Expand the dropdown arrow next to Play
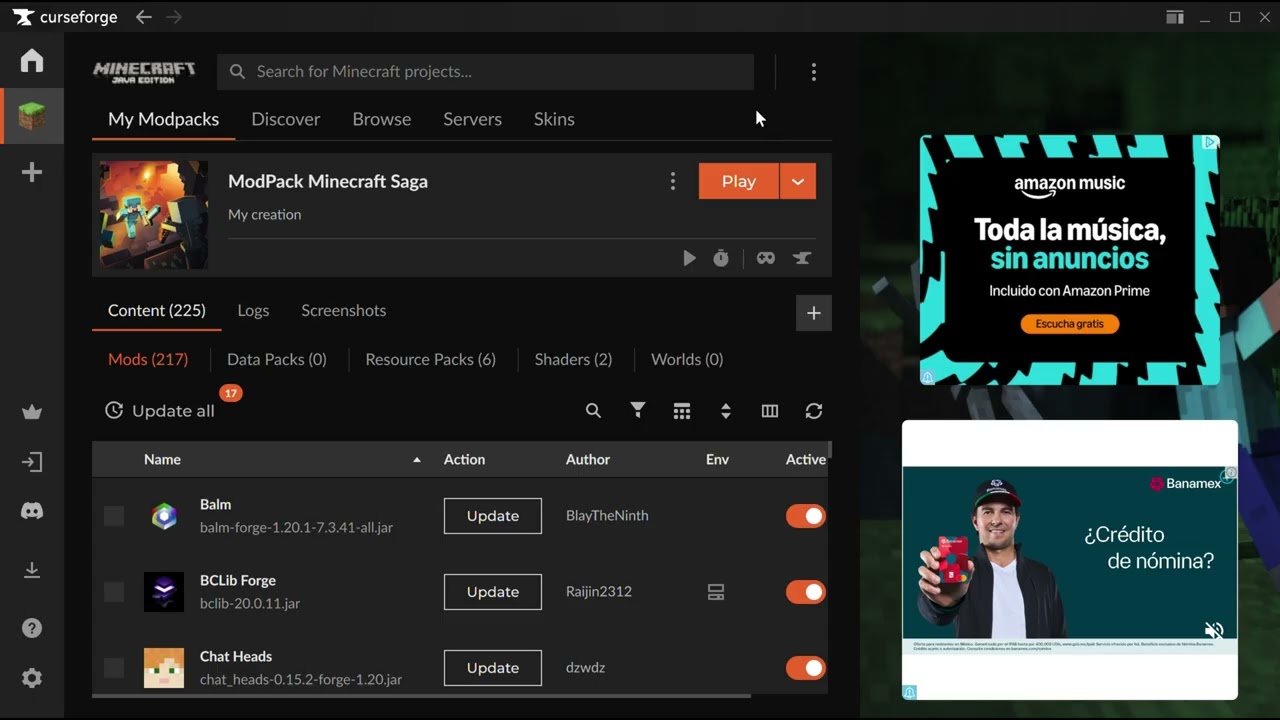 (798, 181)
